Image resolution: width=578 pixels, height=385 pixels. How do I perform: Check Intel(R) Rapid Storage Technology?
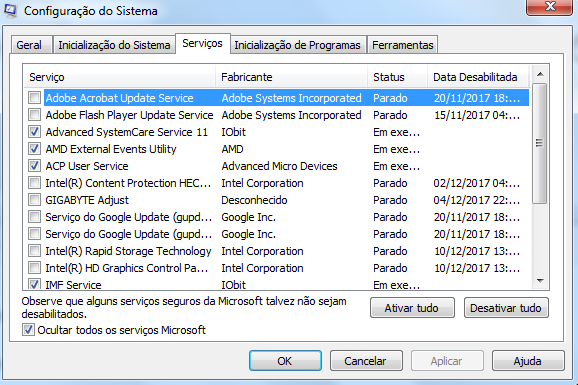pyautogui.click(x=34, y=250)
